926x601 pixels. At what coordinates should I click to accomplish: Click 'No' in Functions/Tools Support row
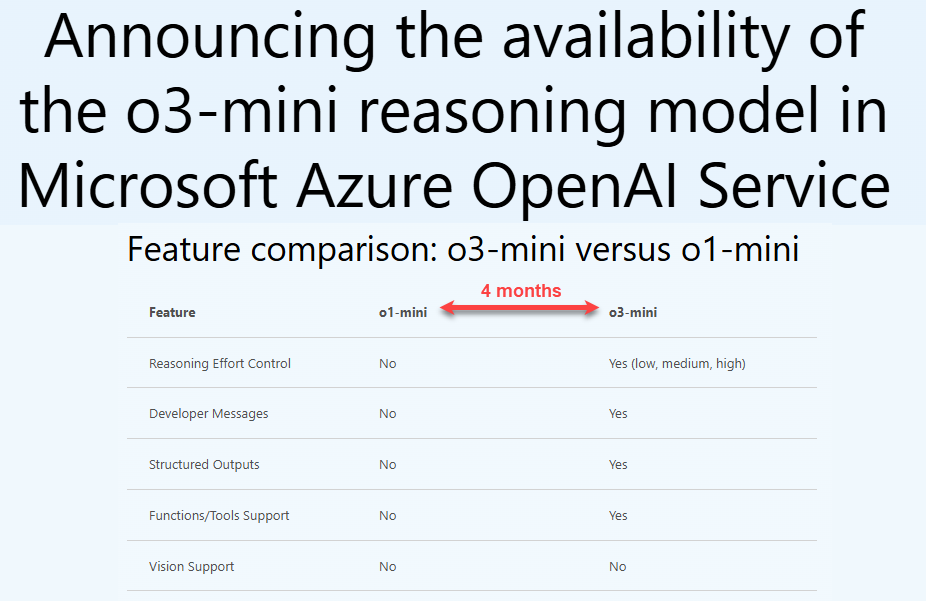(387, 515)
